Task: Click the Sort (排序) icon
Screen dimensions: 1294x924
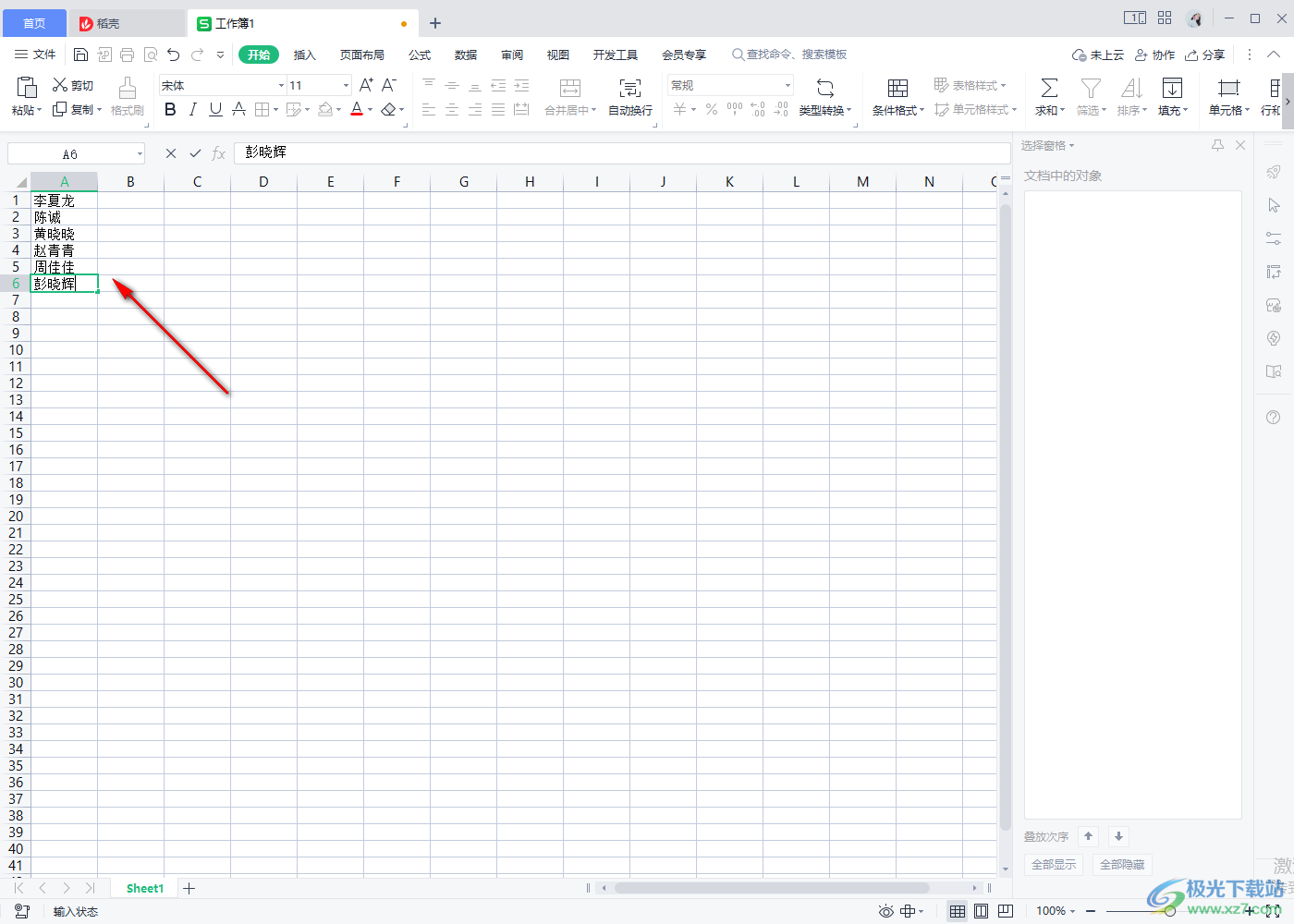Action: 1131,89
